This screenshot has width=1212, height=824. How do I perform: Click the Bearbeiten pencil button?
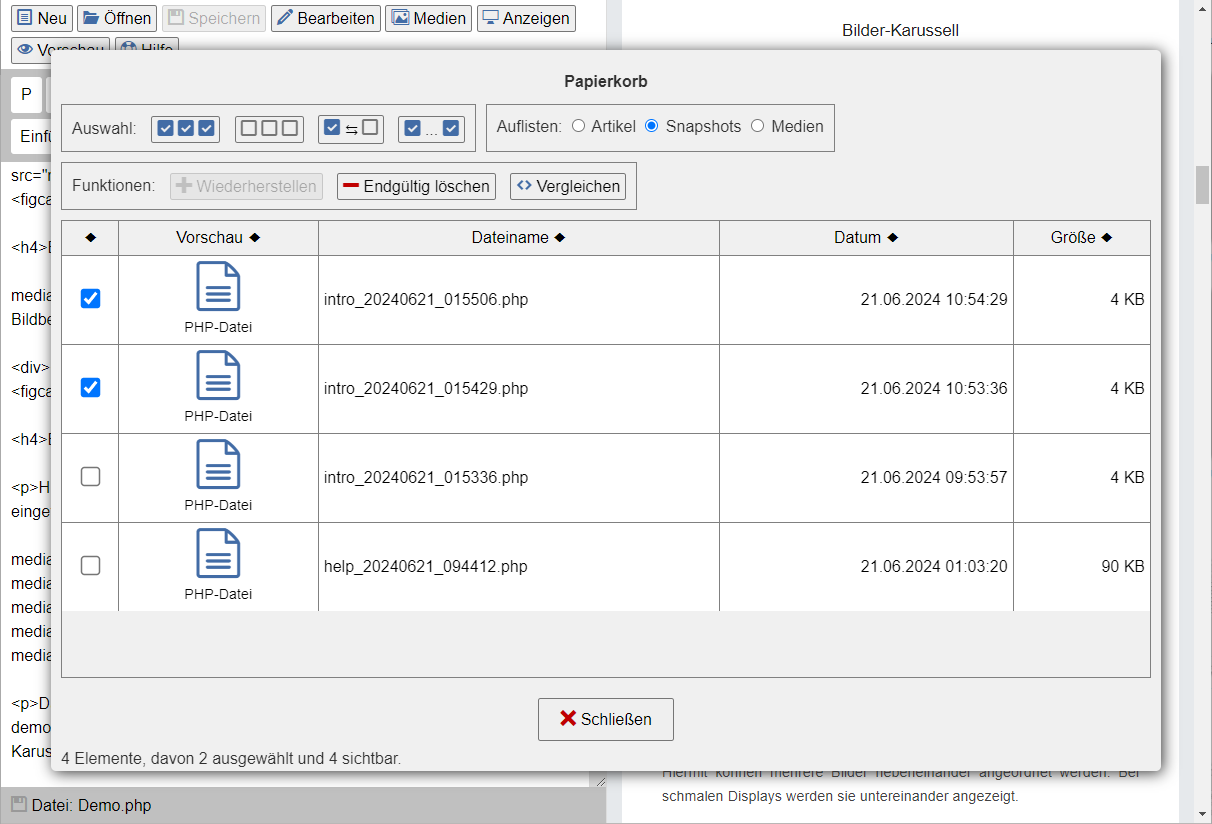pos(325,18)
